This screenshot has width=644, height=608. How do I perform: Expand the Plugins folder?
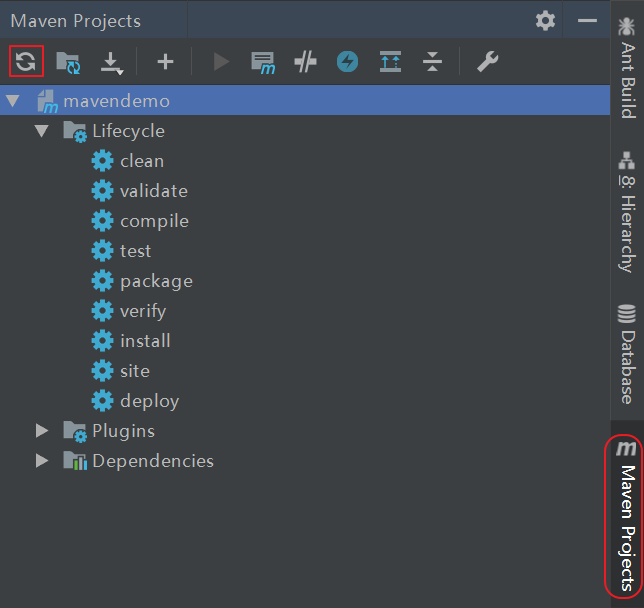41,431
